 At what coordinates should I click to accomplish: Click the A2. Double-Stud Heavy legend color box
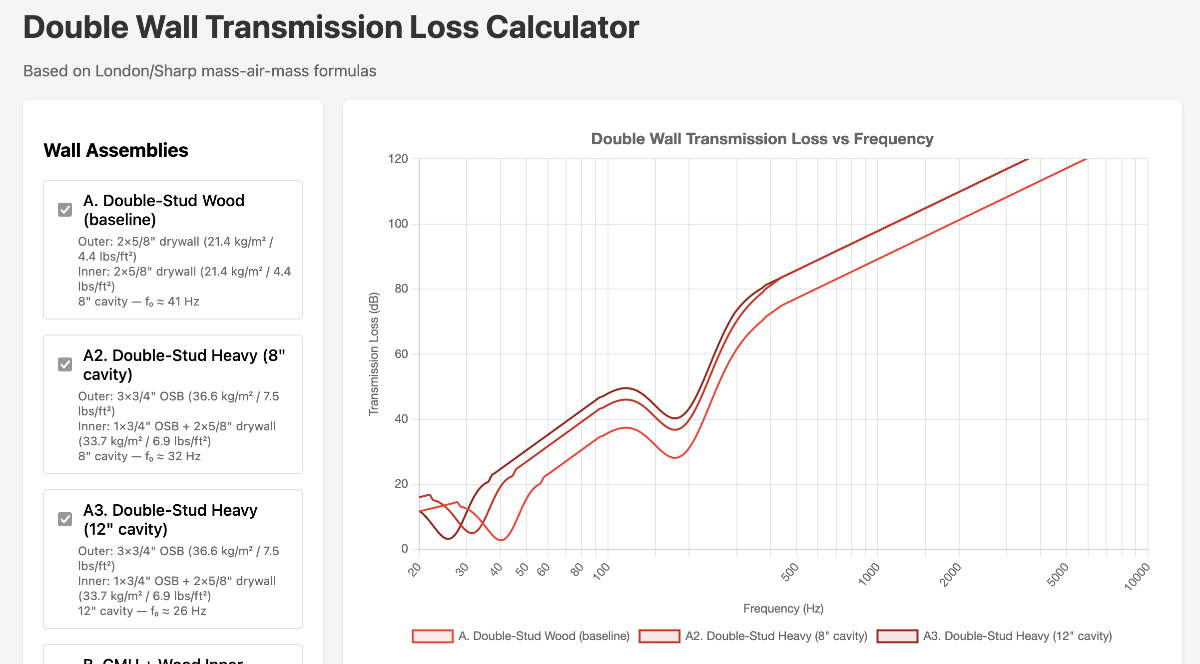(659, 636)
